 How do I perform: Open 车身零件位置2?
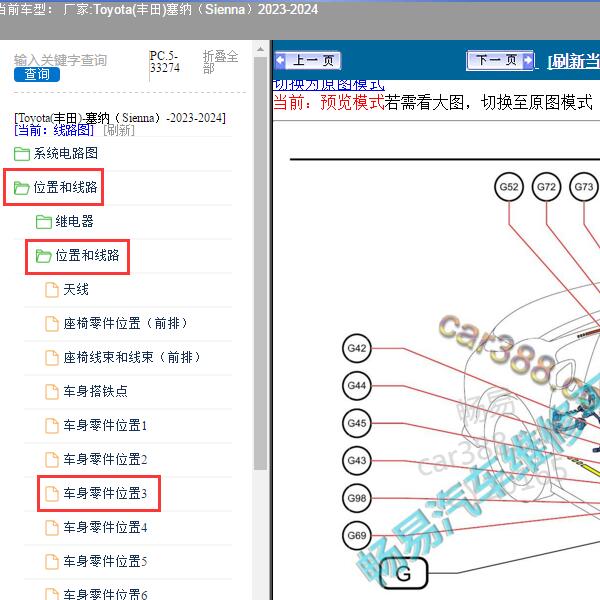coord(105,459)
